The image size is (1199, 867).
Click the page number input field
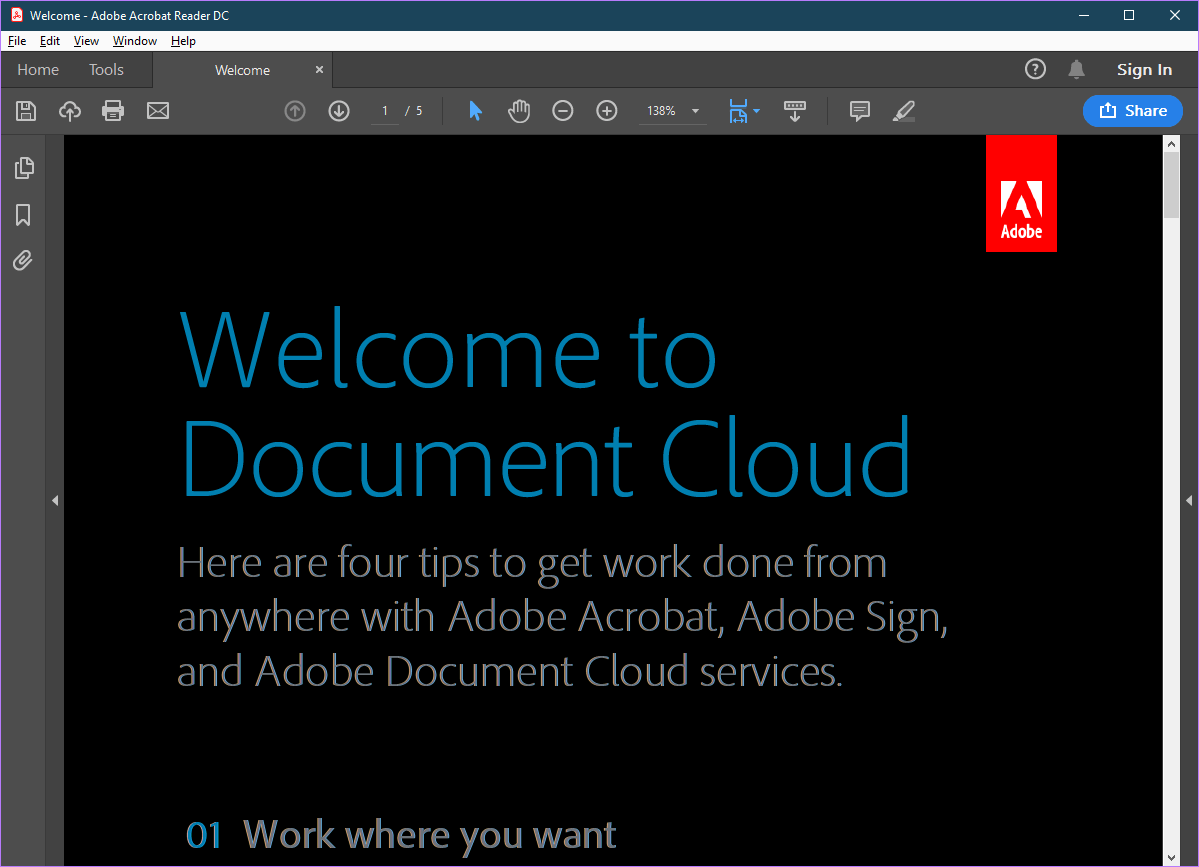point(384,111)
